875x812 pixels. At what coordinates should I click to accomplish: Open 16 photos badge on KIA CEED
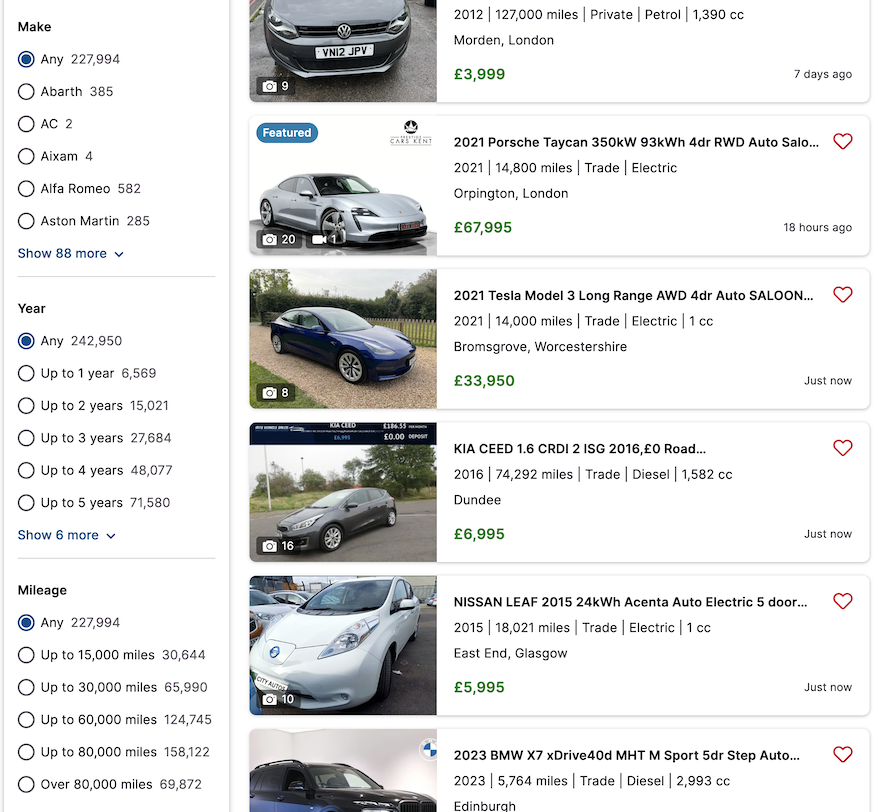pyautogui.click(x=278, y=546)
